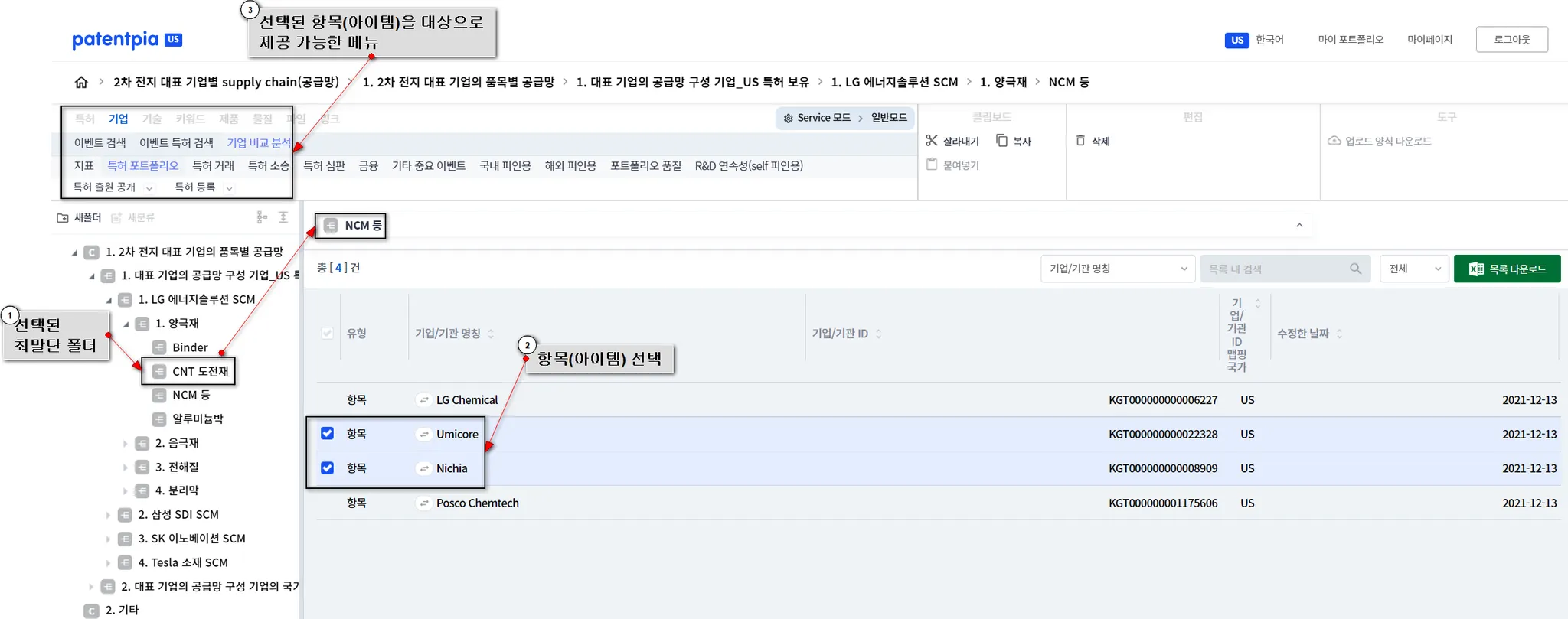This screenshot has height=619, width=1568.
Task: Open the 특허 심판 menu item
Action: coord(324,165)
